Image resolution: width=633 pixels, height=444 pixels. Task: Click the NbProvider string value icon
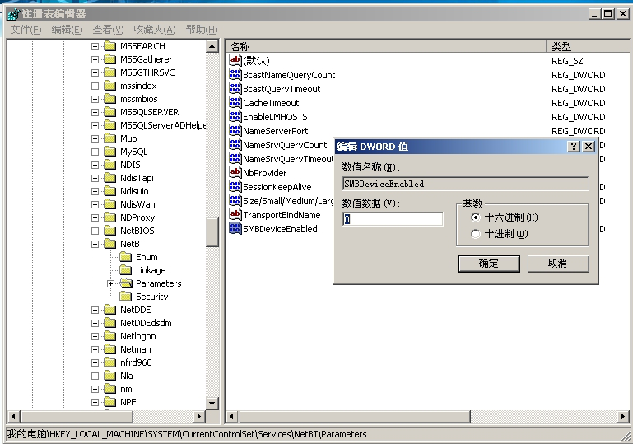point(235,172)
